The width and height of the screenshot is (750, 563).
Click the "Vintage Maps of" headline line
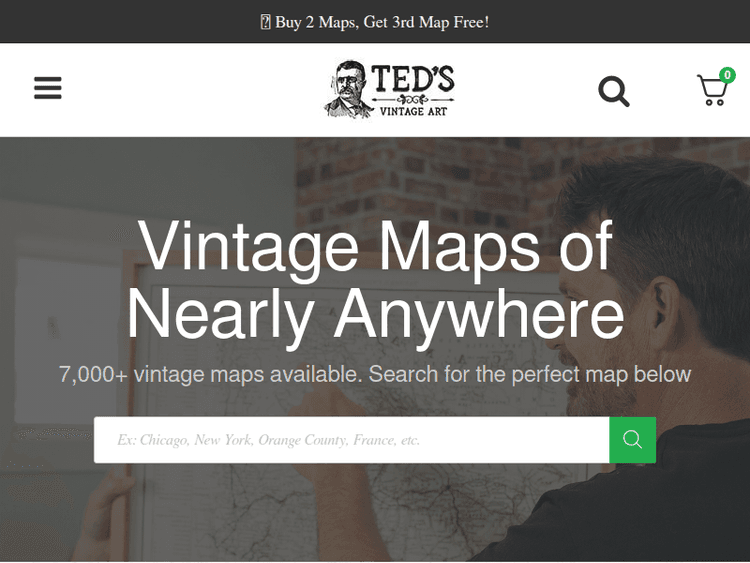tap(375, 247)
